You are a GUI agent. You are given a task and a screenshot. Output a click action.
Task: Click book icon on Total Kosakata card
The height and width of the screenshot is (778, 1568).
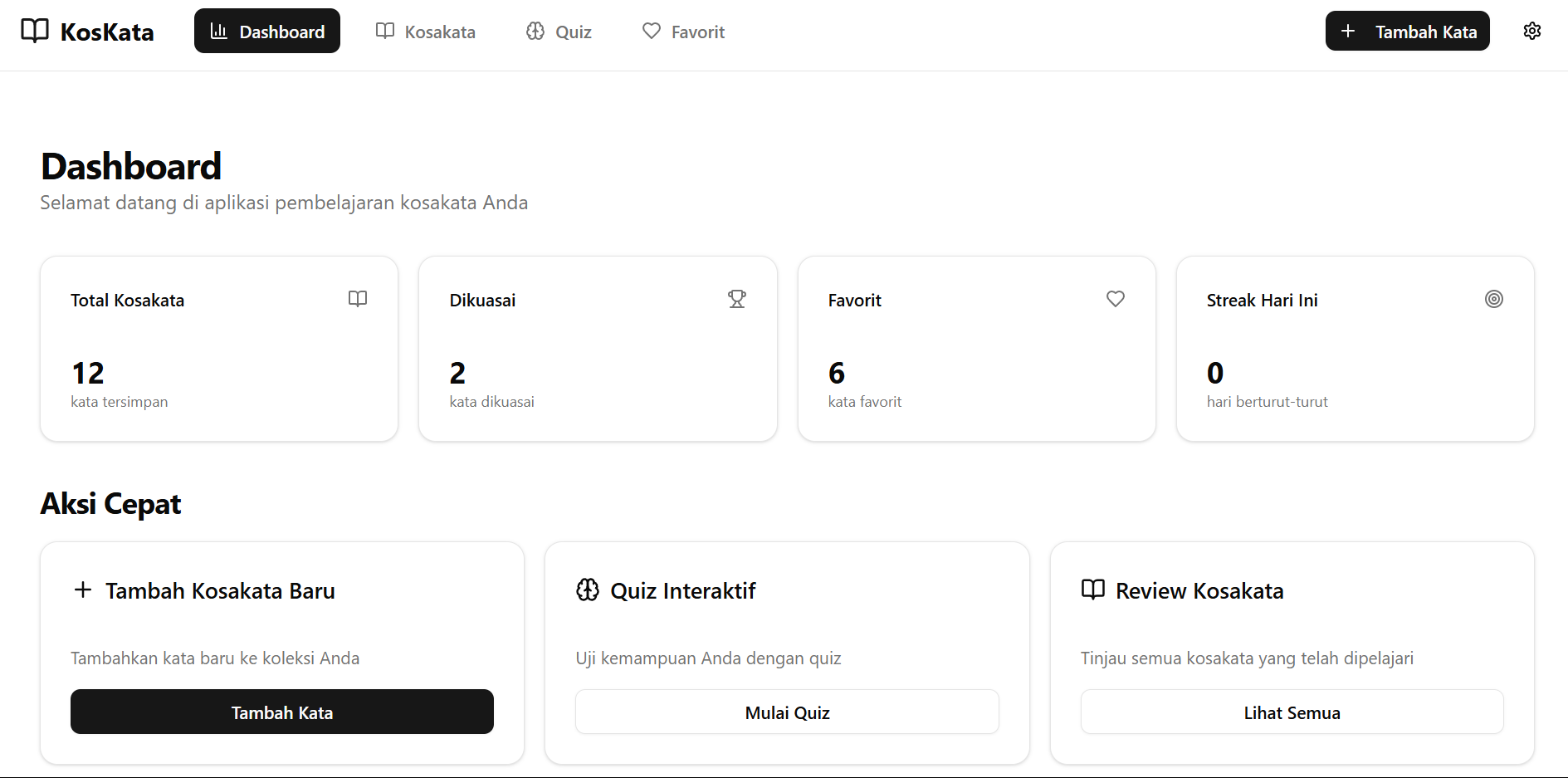[358, 299]
